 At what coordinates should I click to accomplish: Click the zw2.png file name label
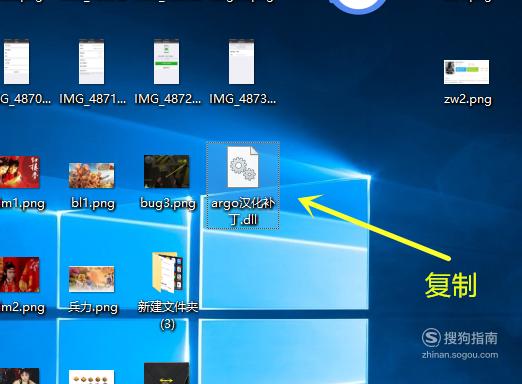468,100
